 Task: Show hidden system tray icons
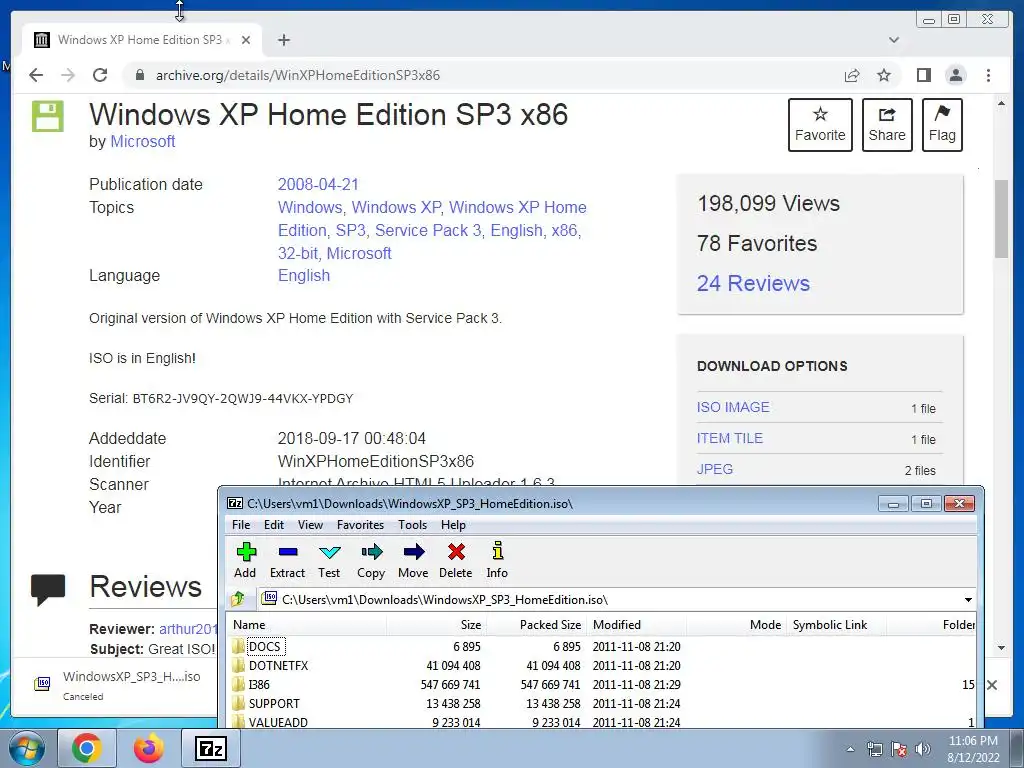[x=850, y=749]
